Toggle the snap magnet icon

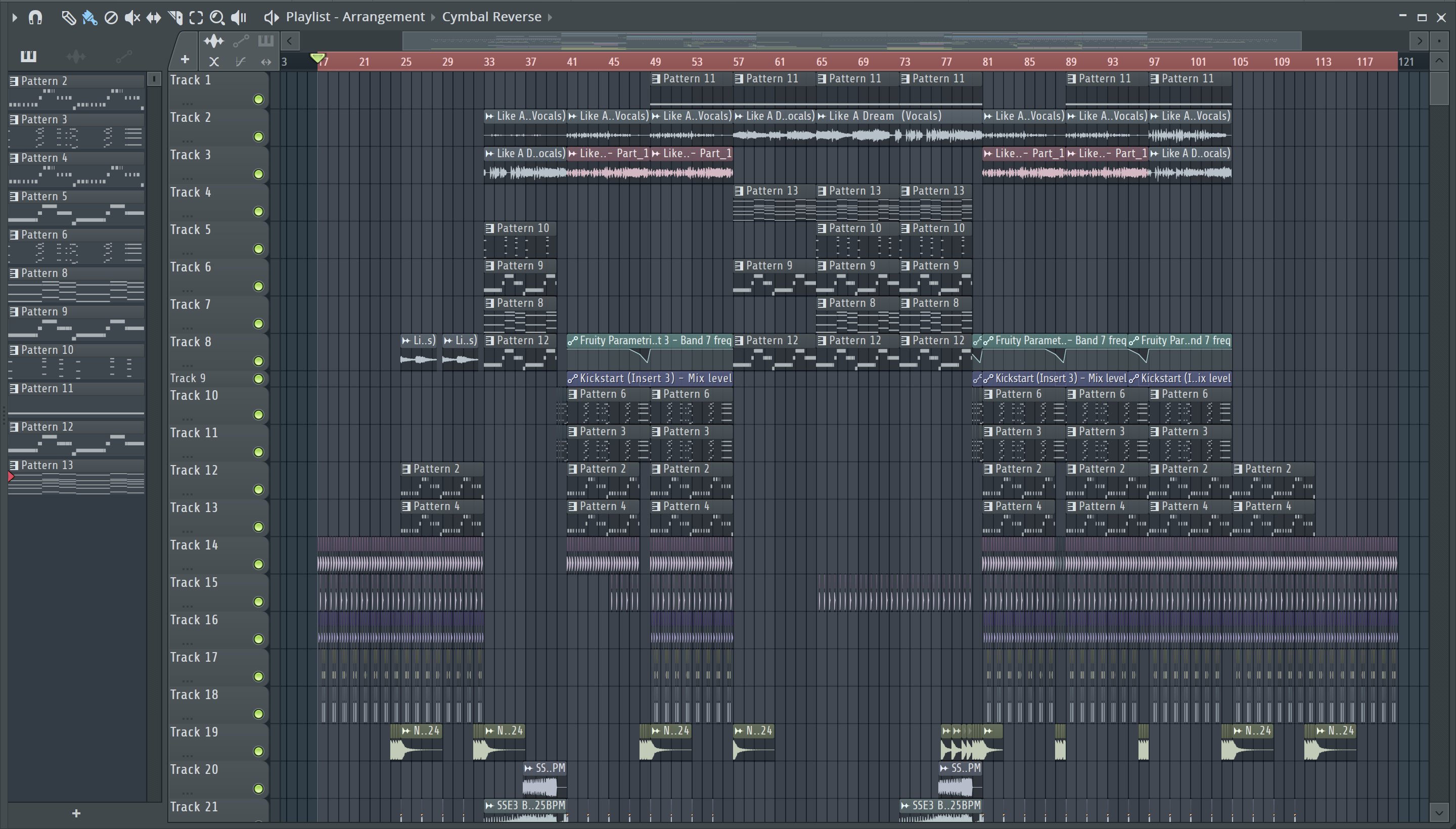pyautogui.click(x=35, y=17)
